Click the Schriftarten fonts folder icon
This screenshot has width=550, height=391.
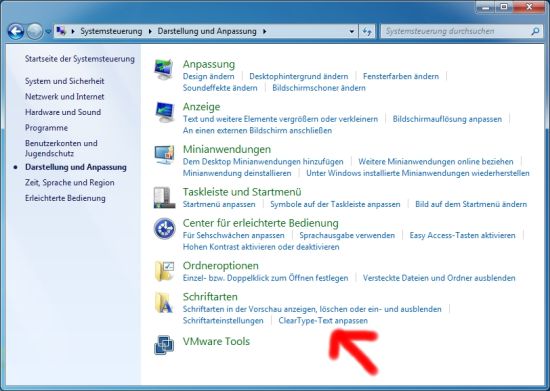pyautogui.click(x=164, y=302)
